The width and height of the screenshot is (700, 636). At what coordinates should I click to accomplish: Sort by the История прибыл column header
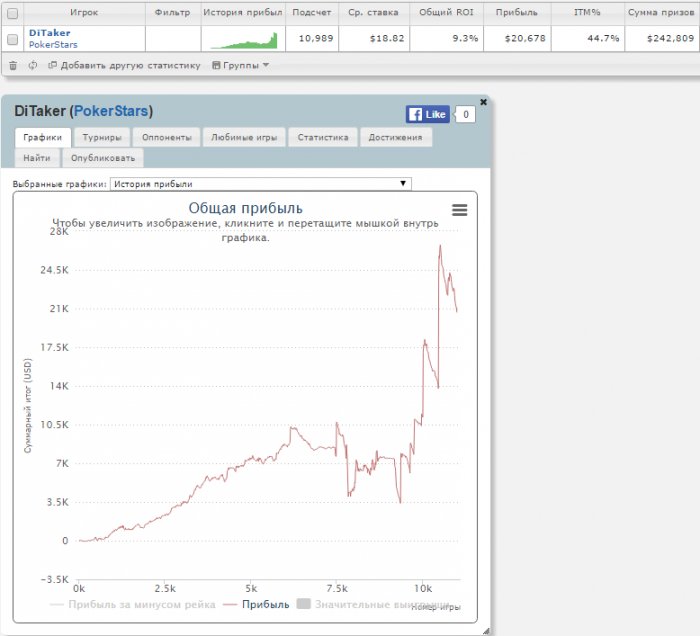pos(243,12)
